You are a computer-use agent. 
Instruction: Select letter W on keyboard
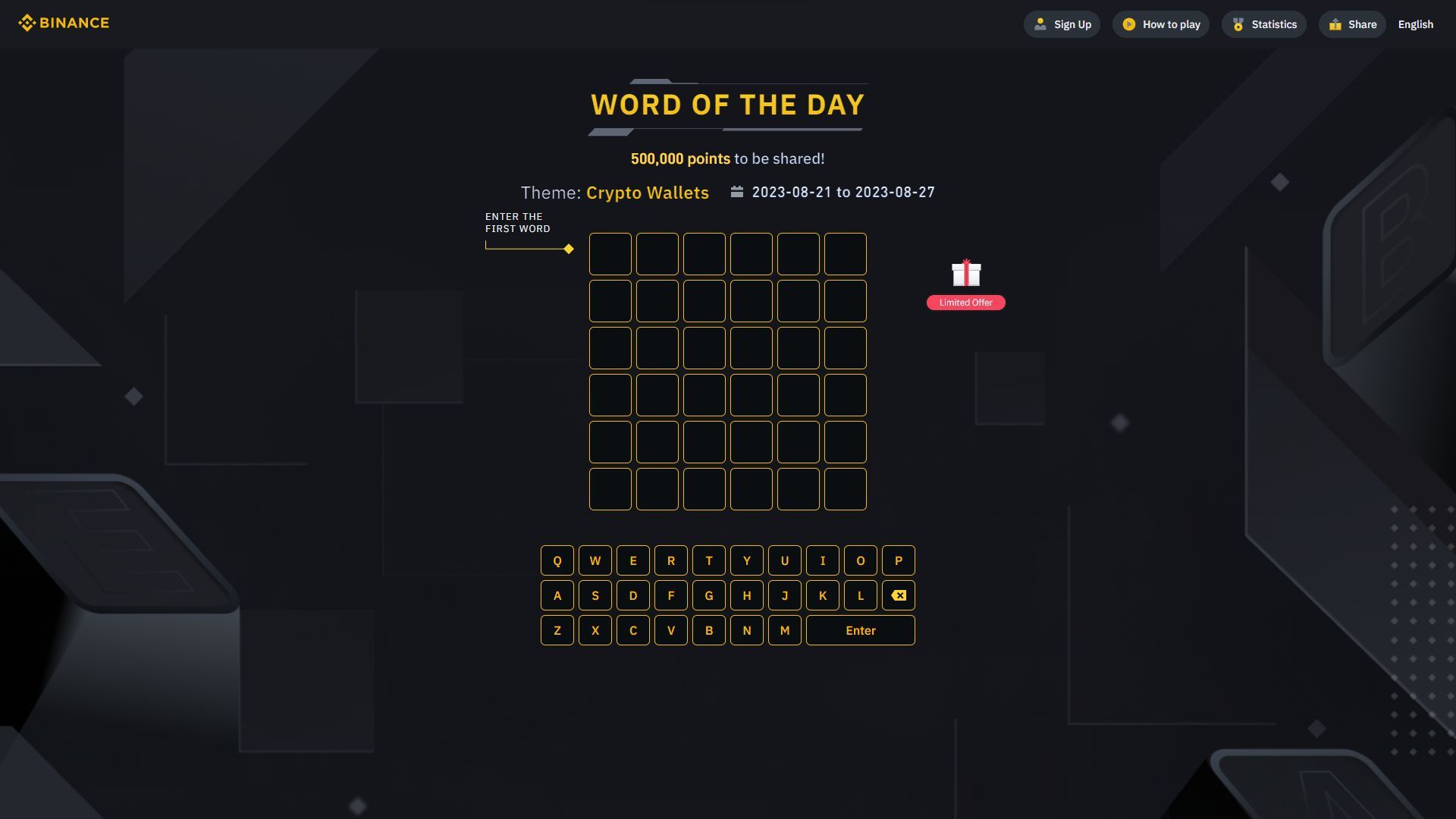595,560
